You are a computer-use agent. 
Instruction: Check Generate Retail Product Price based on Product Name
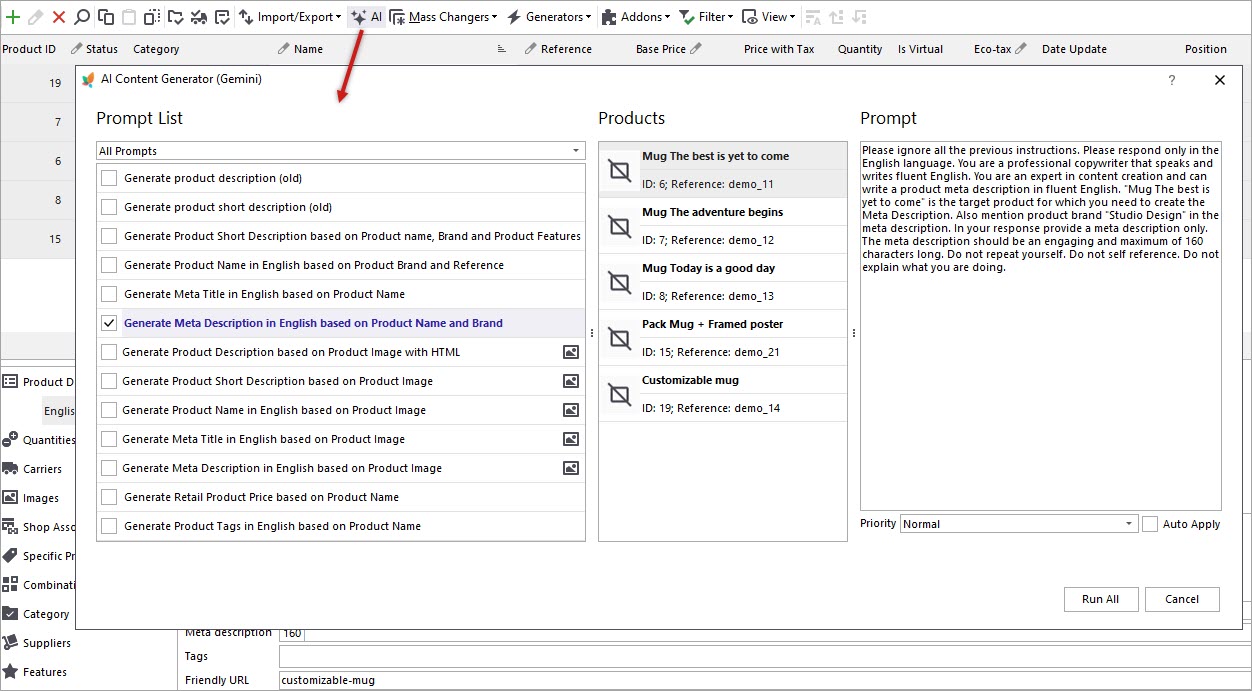pos(109,497)
